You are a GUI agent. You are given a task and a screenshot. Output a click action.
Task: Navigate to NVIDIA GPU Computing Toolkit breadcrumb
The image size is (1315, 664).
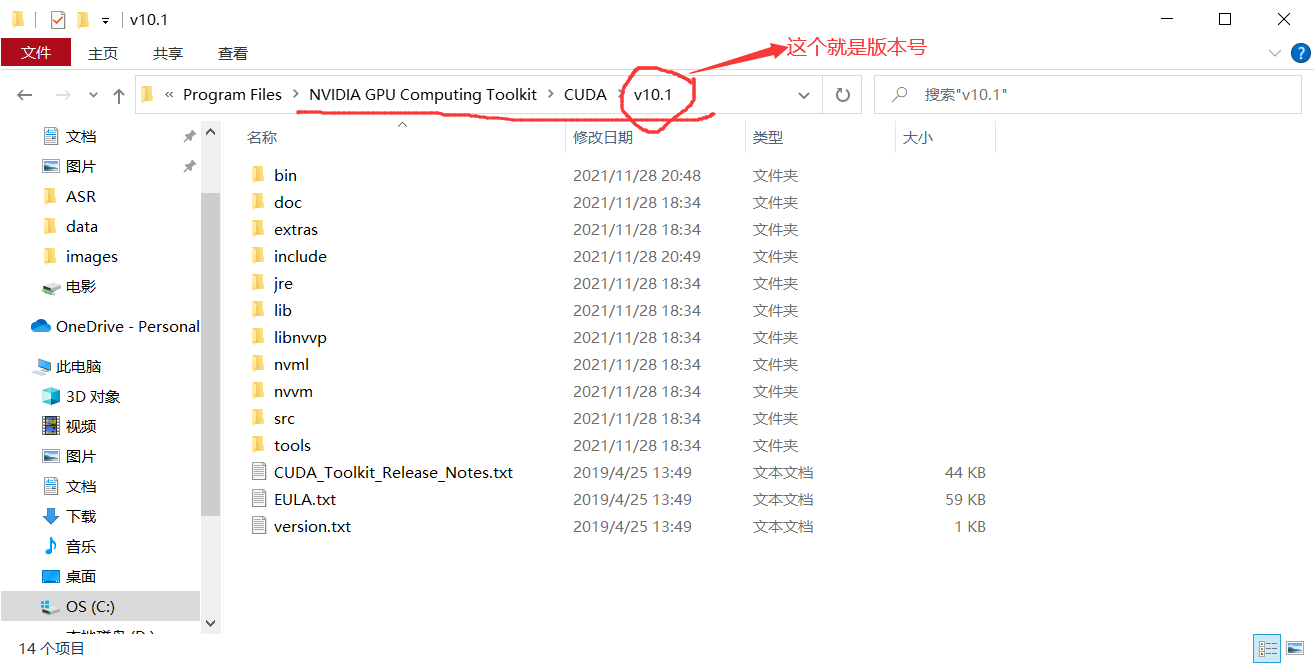click(423, 94)
